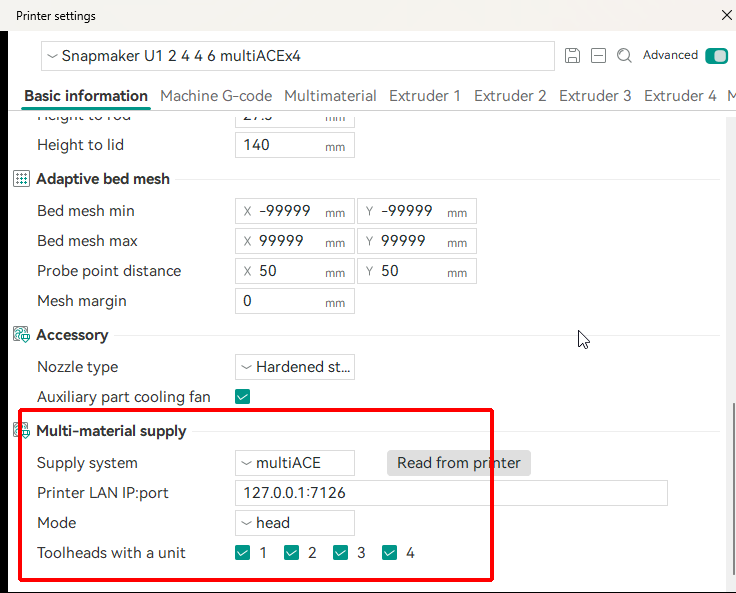This screenshot has width=736, height=593.
Task: Click the Printer LAN IP:port field
Action: coord(451,493)
